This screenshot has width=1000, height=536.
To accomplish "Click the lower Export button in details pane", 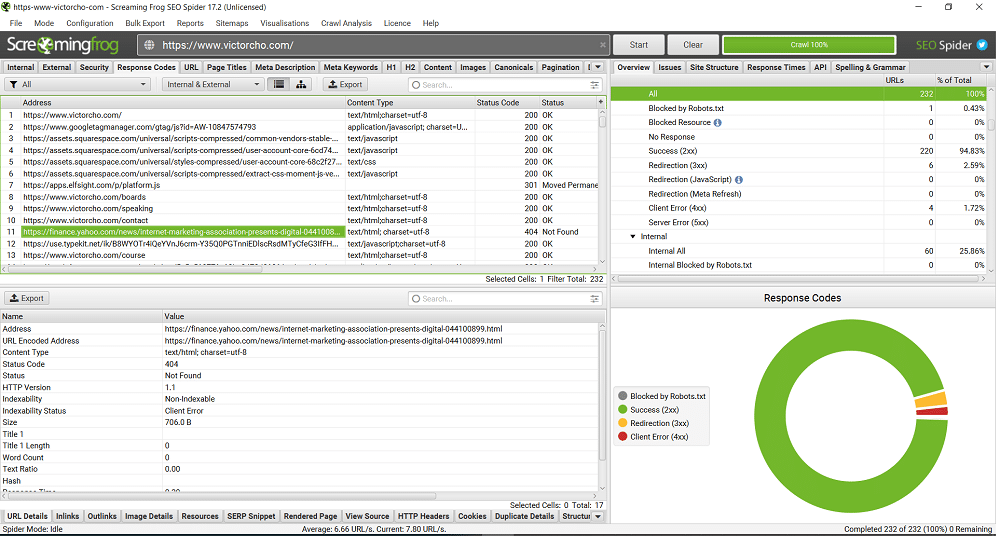I will [x=27, y=299].
